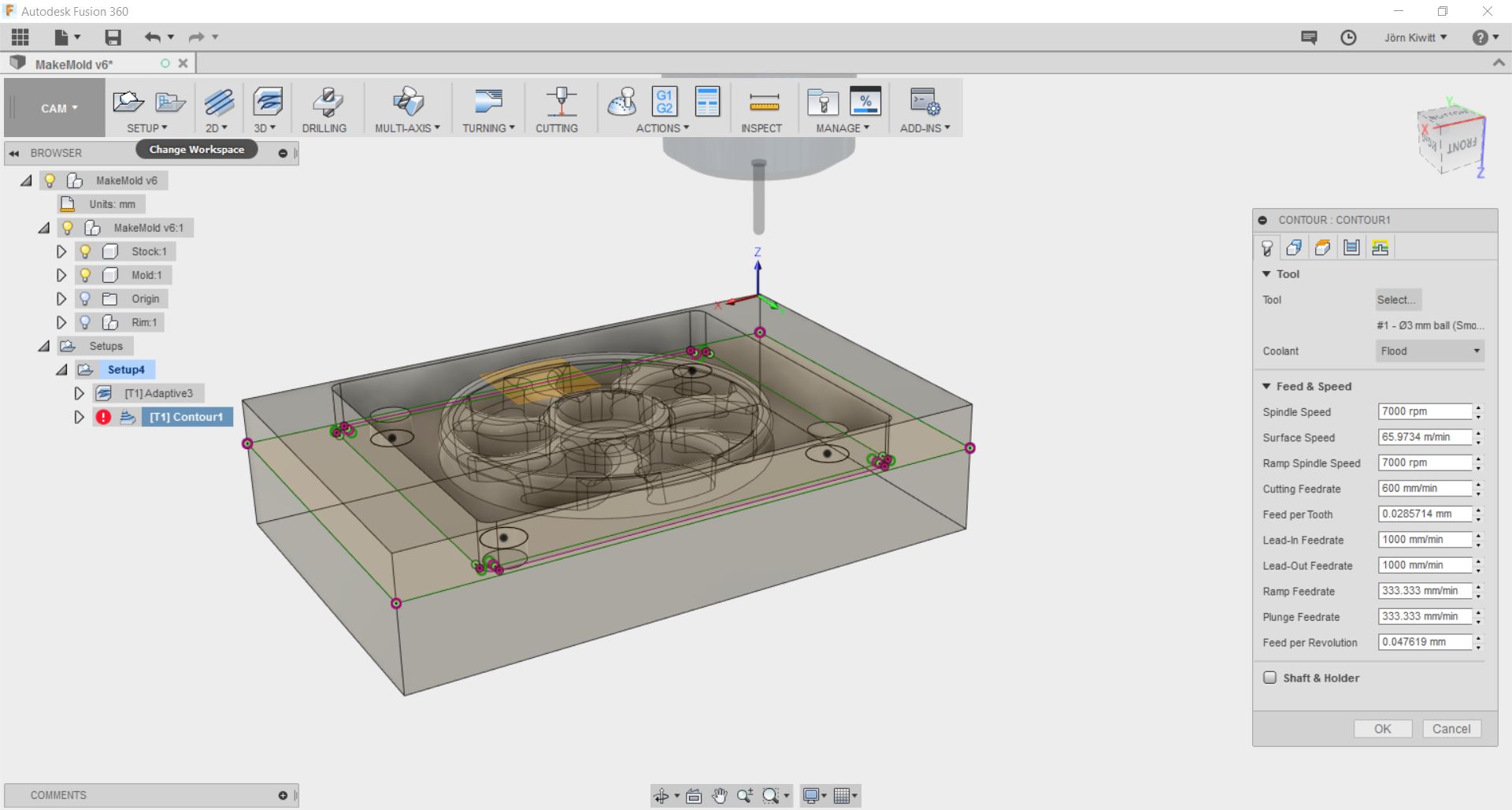Toggle visibility bulb of MakeMold v6 root
Image resolution: width=1512 pixels, height=810 pixels.
tap(50, 180)
